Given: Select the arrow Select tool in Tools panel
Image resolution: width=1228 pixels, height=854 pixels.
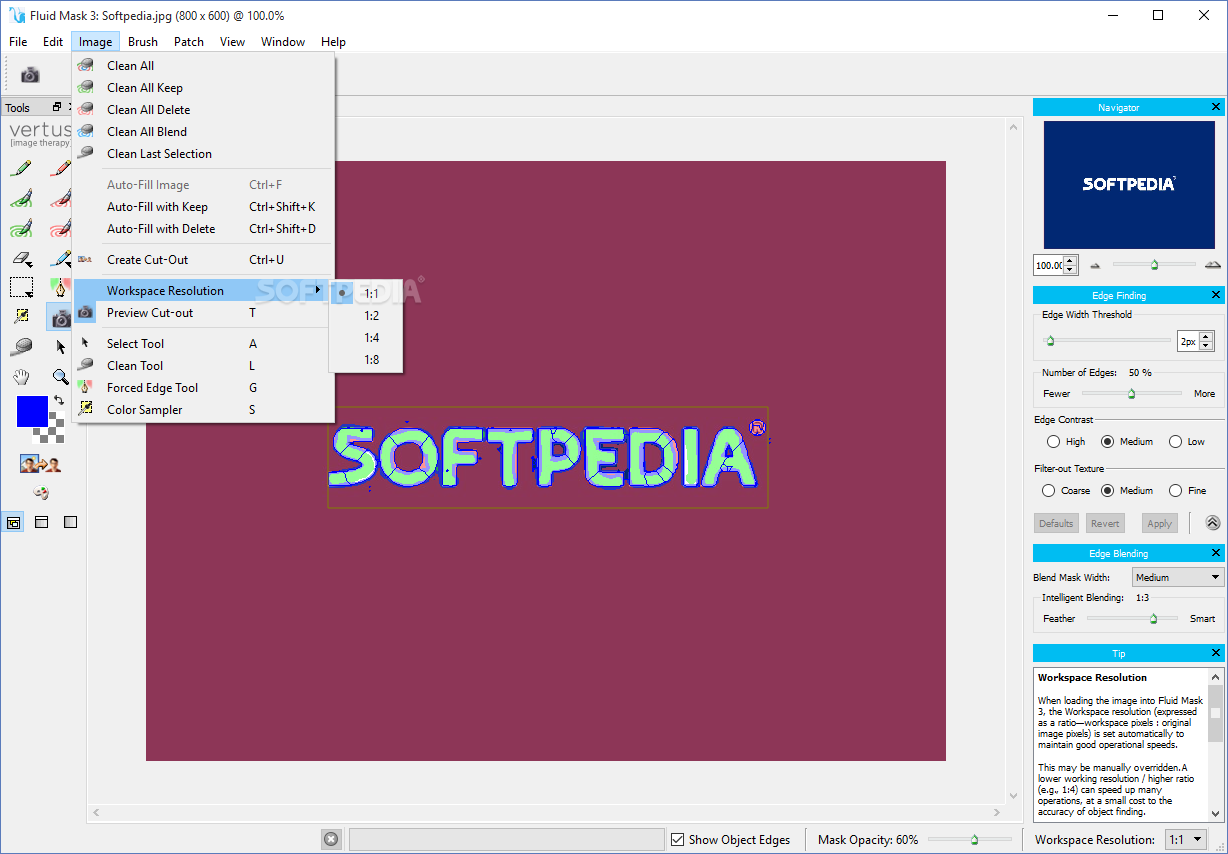Looking at the screenshot, I should pyautogui.click(x=60, y=347).
